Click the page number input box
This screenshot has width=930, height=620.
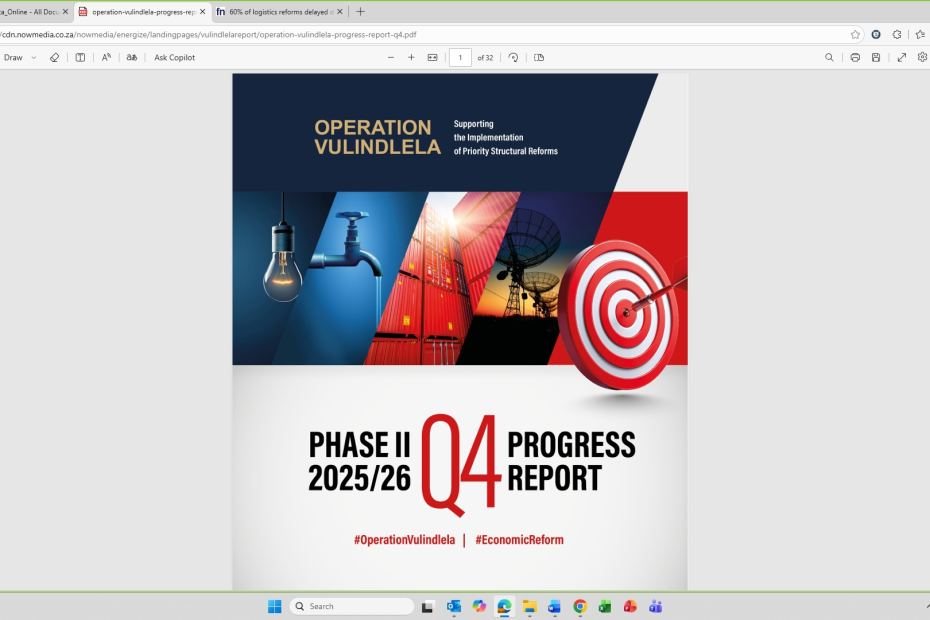pyautogui.click(x=460, y=58)
